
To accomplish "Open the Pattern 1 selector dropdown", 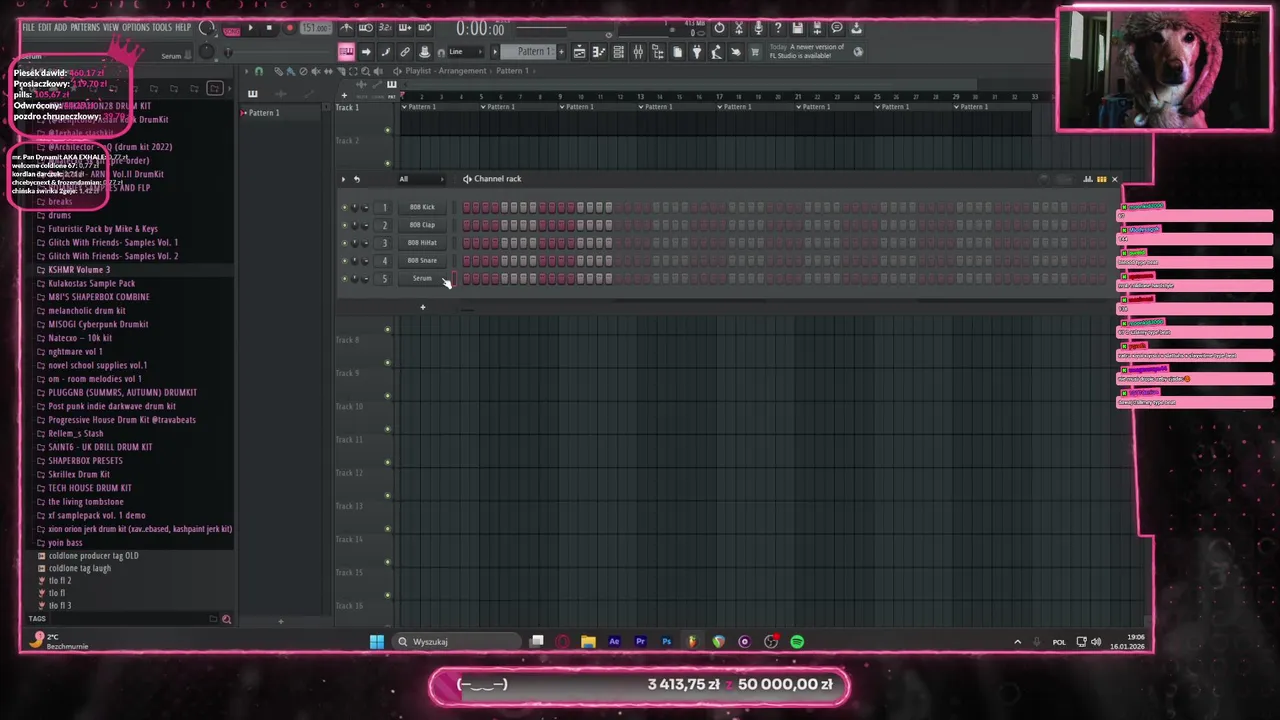I will [527, 51].
